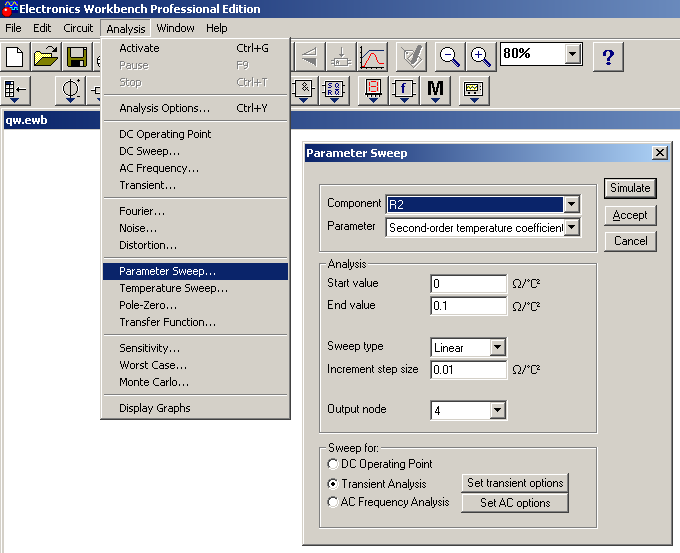
Task: Expand the Component R2 dropdown
Action: (x=572, y=204)
